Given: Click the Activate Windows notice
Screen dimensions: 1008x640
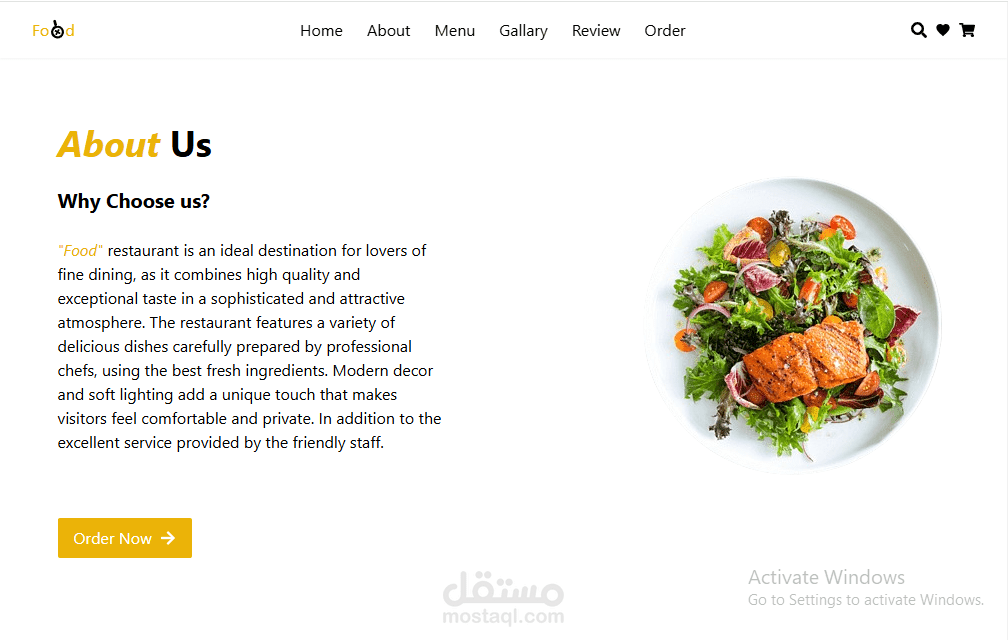Looking at the screenshot, I should point(826,577).
